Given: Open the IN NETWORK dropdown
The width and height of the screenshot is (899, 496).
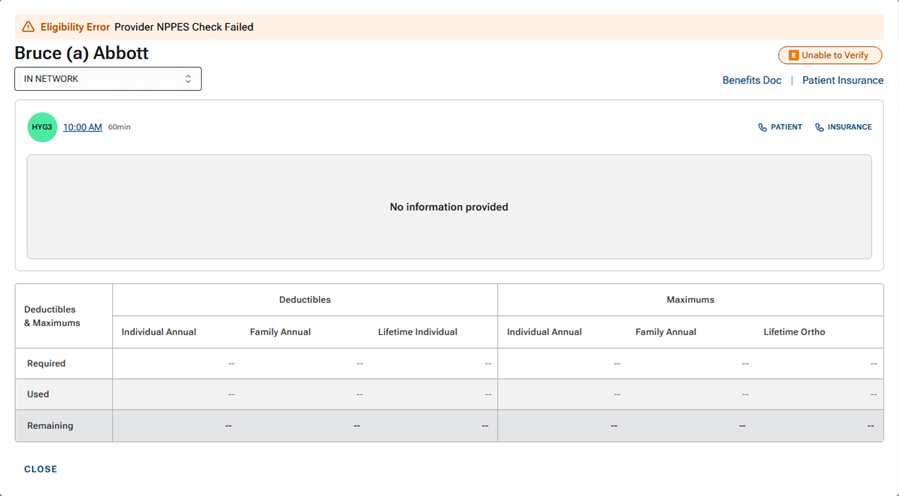Looking at the screenshot, I should 108,79.
